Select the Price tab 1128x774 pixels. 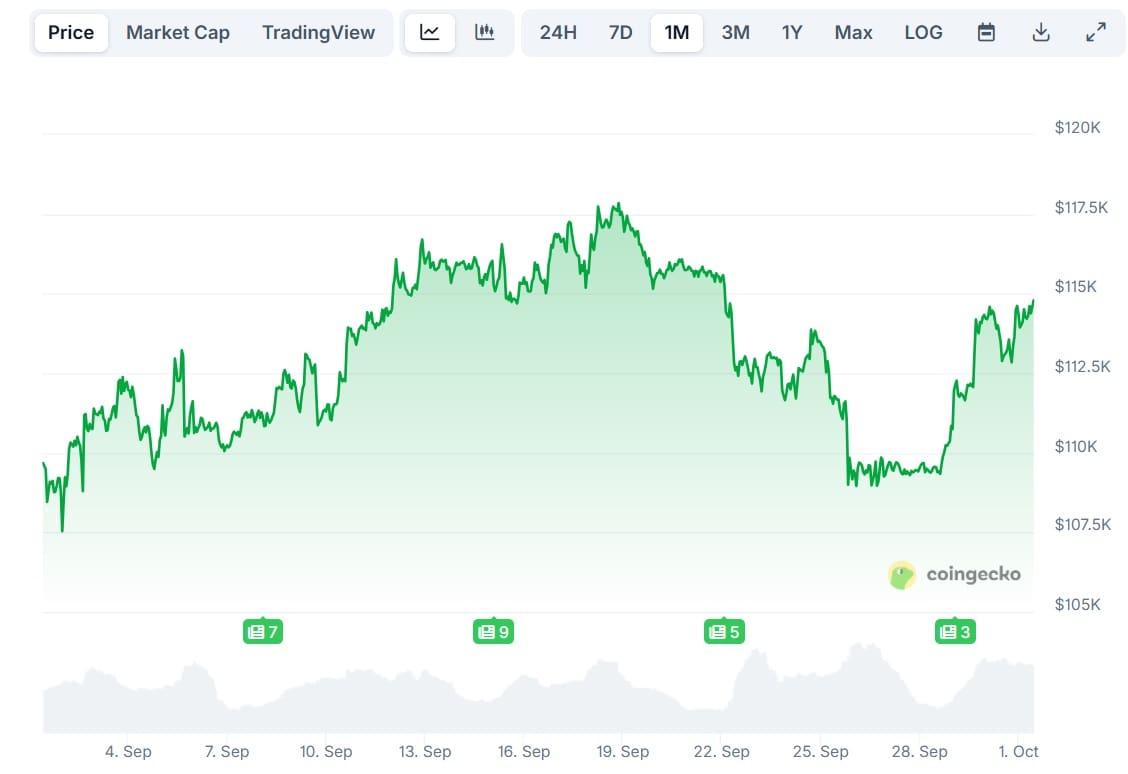pos(70,31)
